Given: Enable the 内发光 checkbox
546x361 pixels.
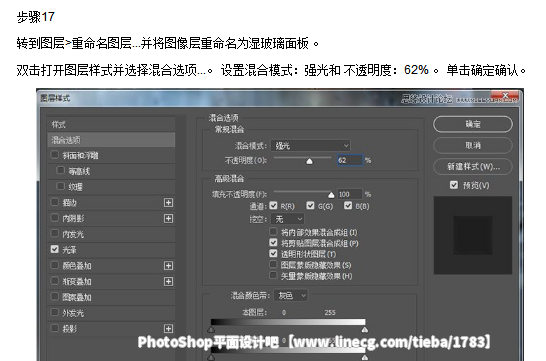Looking at the screenshot, I should click(55, 233).
